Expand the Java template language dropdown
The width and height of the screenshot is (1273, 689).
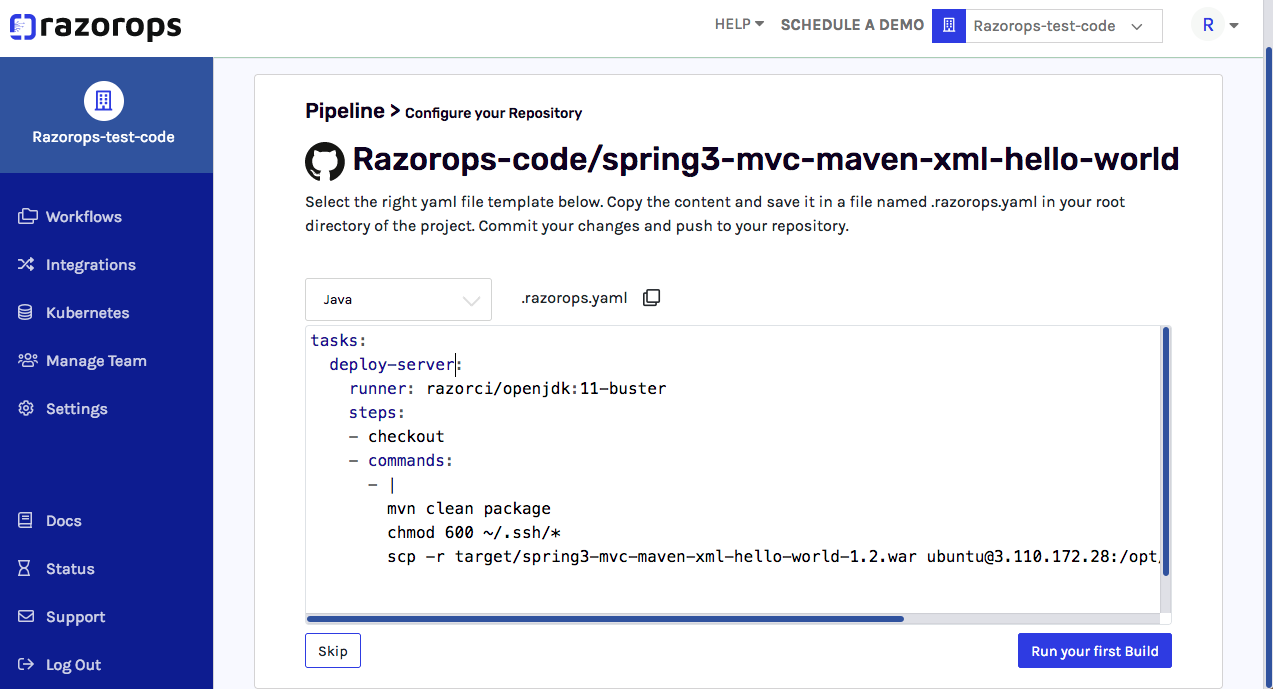(398, 299)
